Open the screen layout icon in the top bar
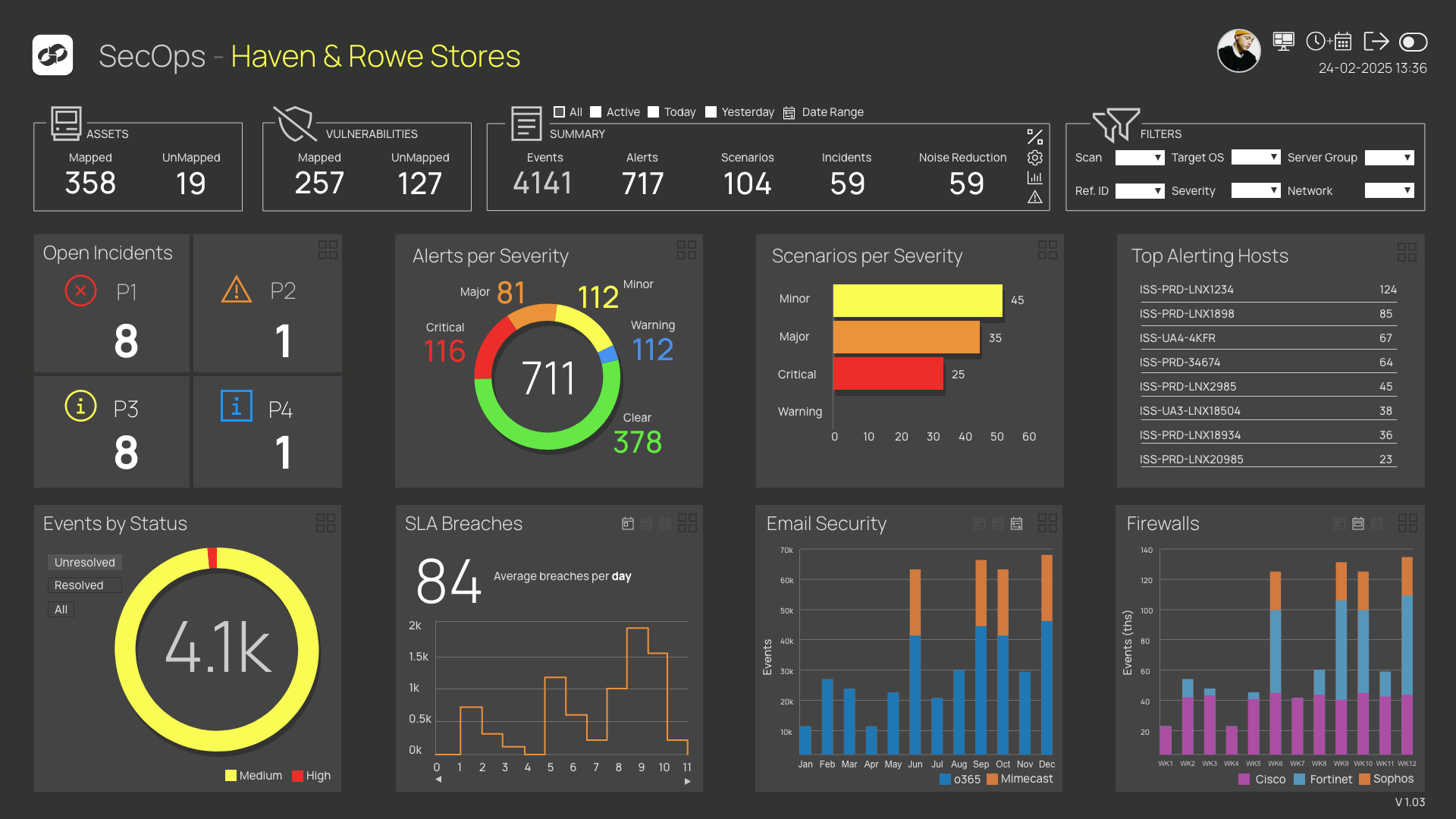The image size is (1456, 819). (1283, 42)
